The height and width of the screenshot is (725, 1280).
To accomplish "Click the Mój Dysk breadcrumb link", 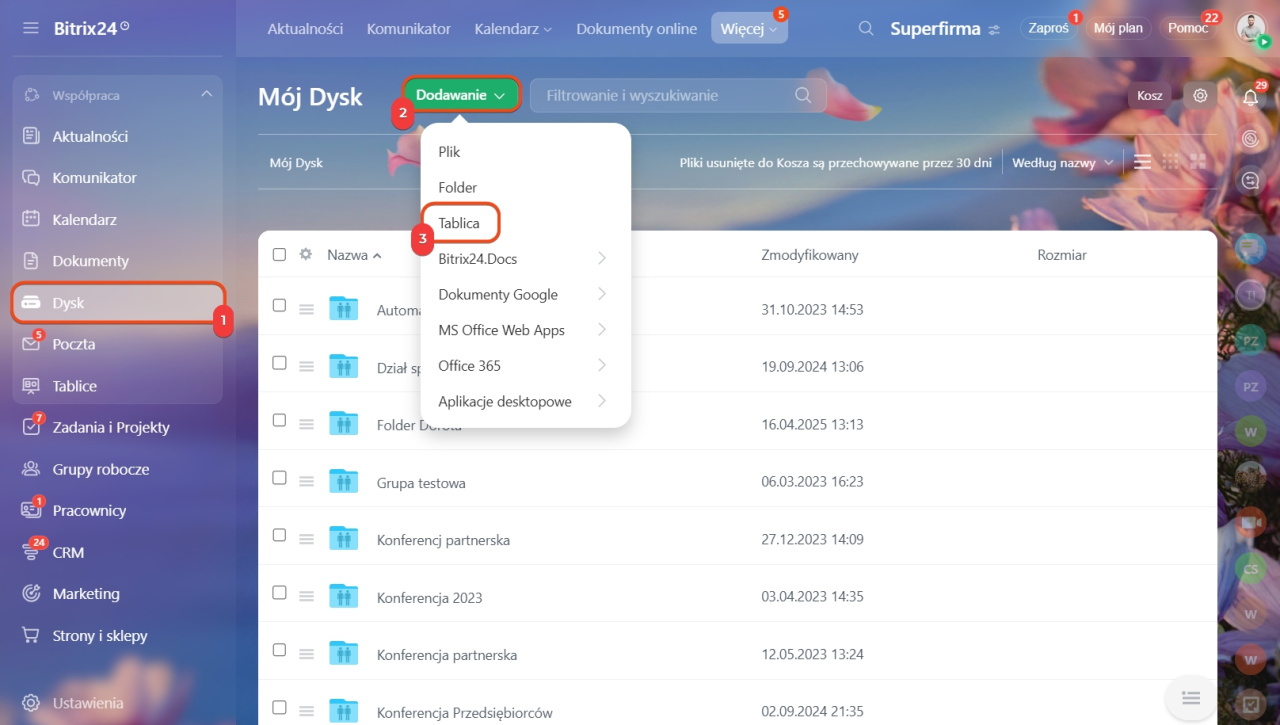I will coord(296,162).
